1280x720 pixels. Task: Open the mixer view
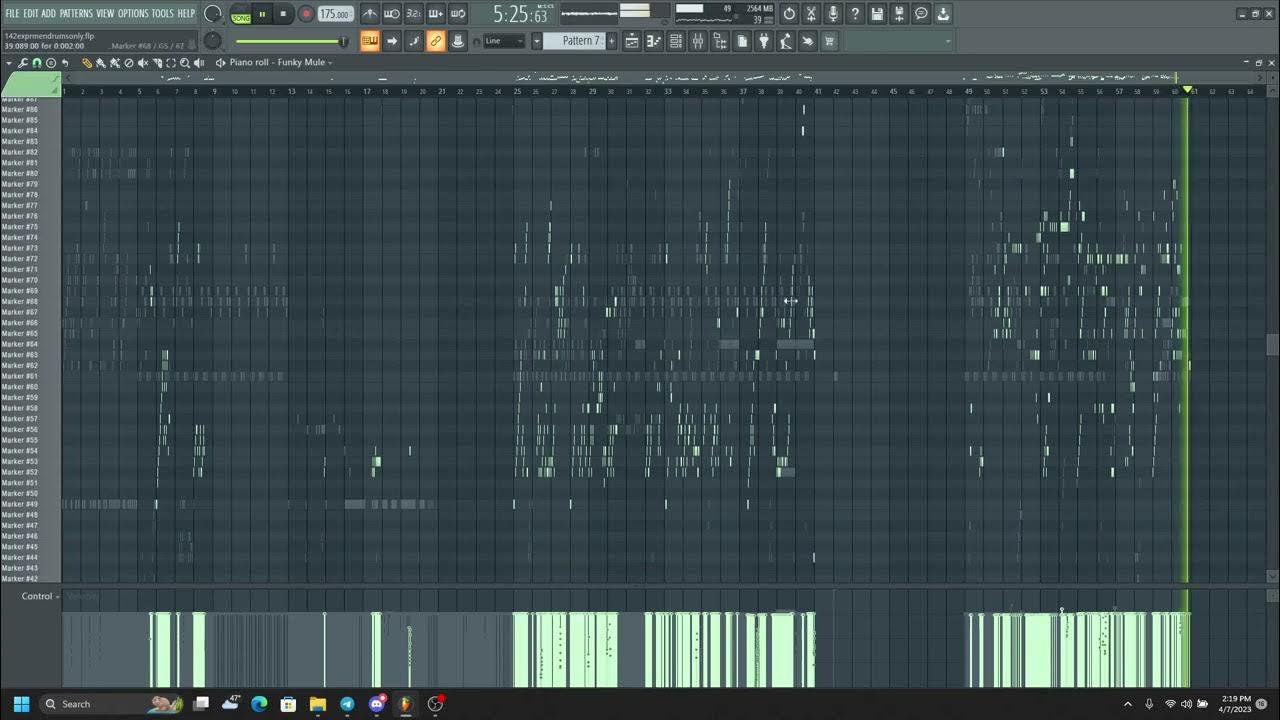coord(698,41)
